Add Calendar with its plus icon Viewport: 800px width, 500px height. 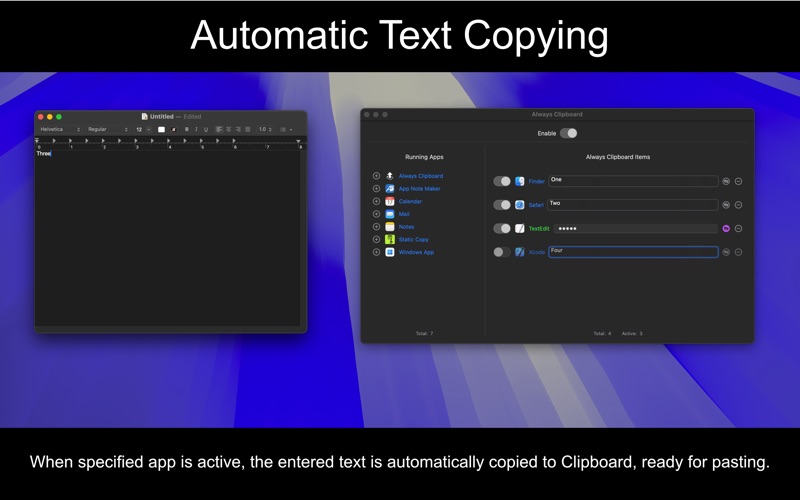pos(377,201)
